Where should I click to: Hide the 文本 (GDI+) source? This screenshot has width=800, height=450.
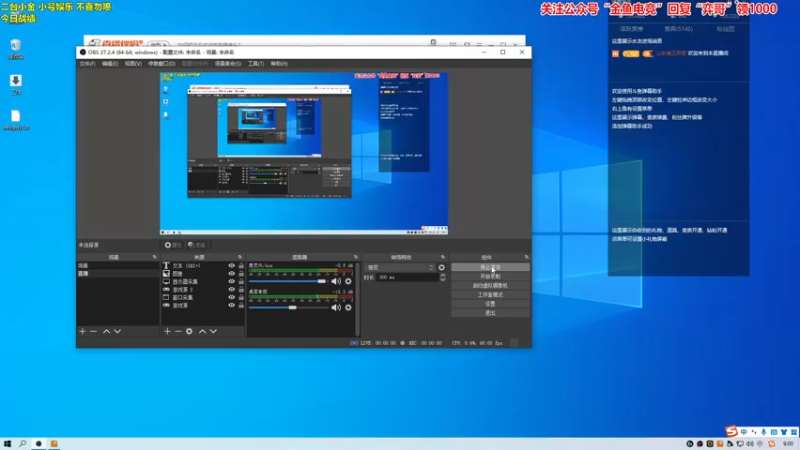point(231,266)
